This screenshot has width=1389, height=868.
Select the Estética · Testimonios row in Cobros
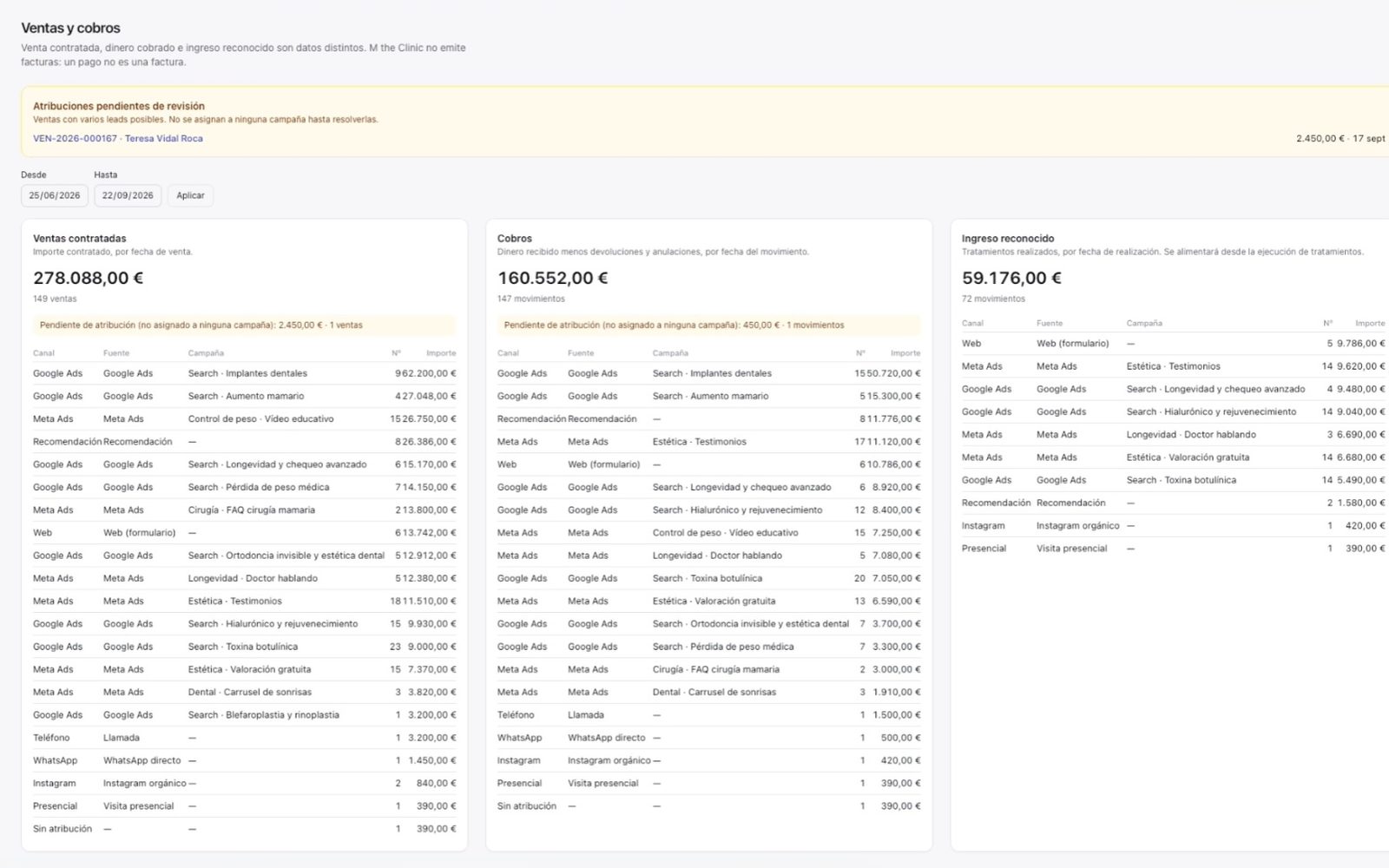click(708, 441)
